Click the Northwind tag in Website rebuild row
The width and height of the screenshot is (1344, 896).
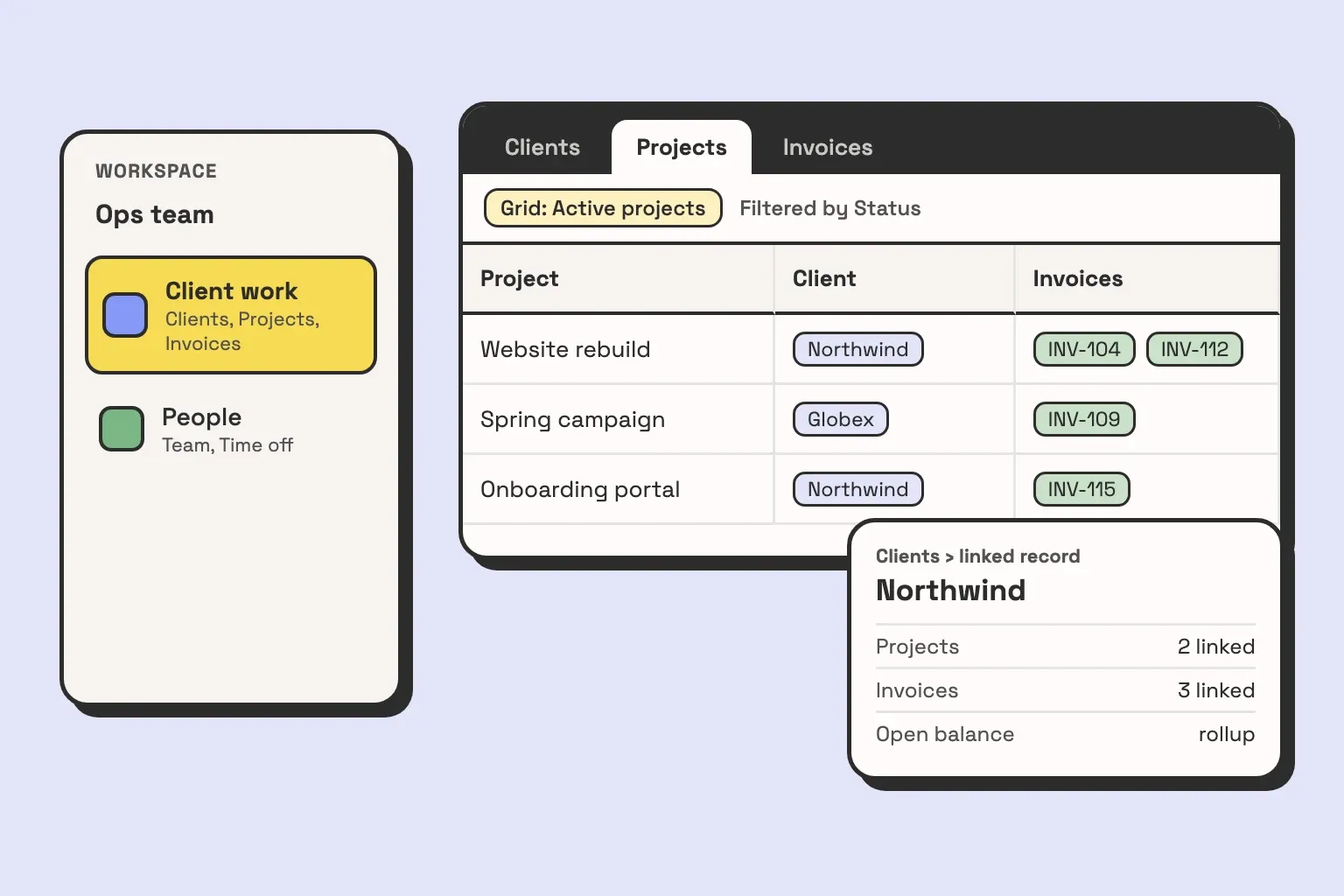point(858,349)
